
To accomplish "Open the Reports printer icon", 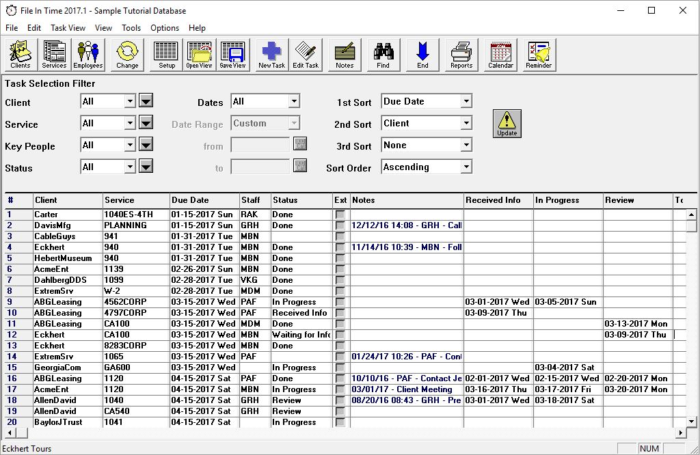I will tap(461, 54).
